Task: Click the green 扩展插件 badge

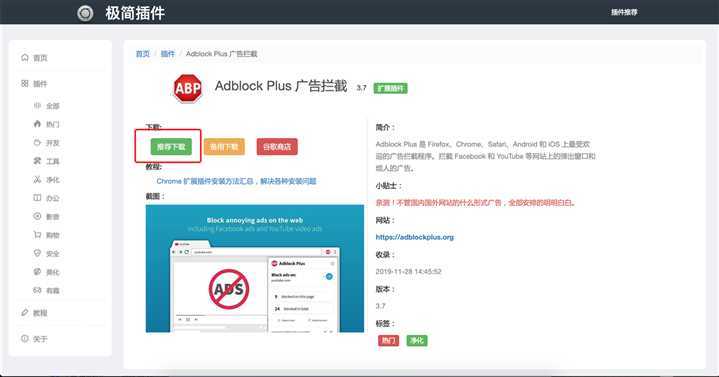Action: click(390, 88)
